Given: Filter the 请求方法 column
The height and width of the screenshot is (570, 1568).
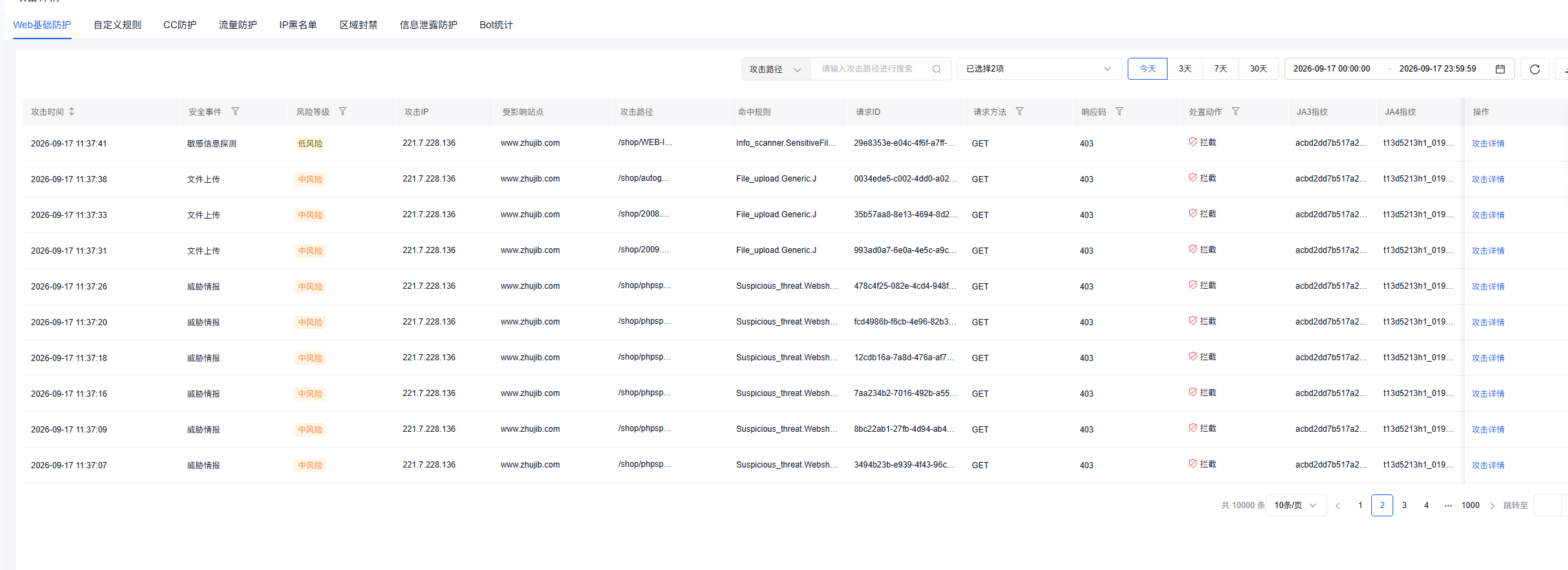Looking at the screenshot, I should [x=1020, y=111].
